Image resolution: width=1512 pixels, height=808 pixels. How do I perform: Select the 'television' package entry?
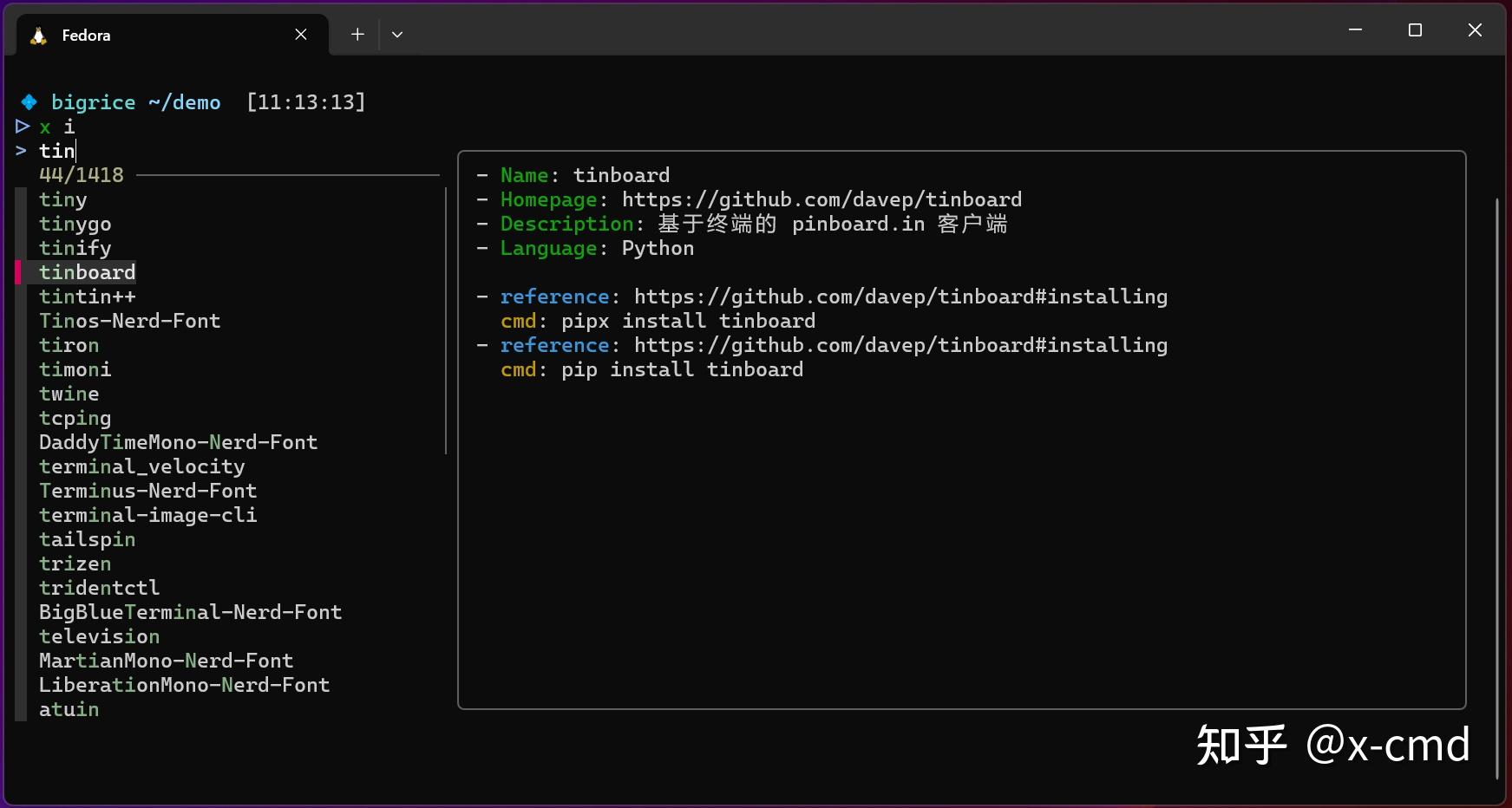(x=99, y=635)
